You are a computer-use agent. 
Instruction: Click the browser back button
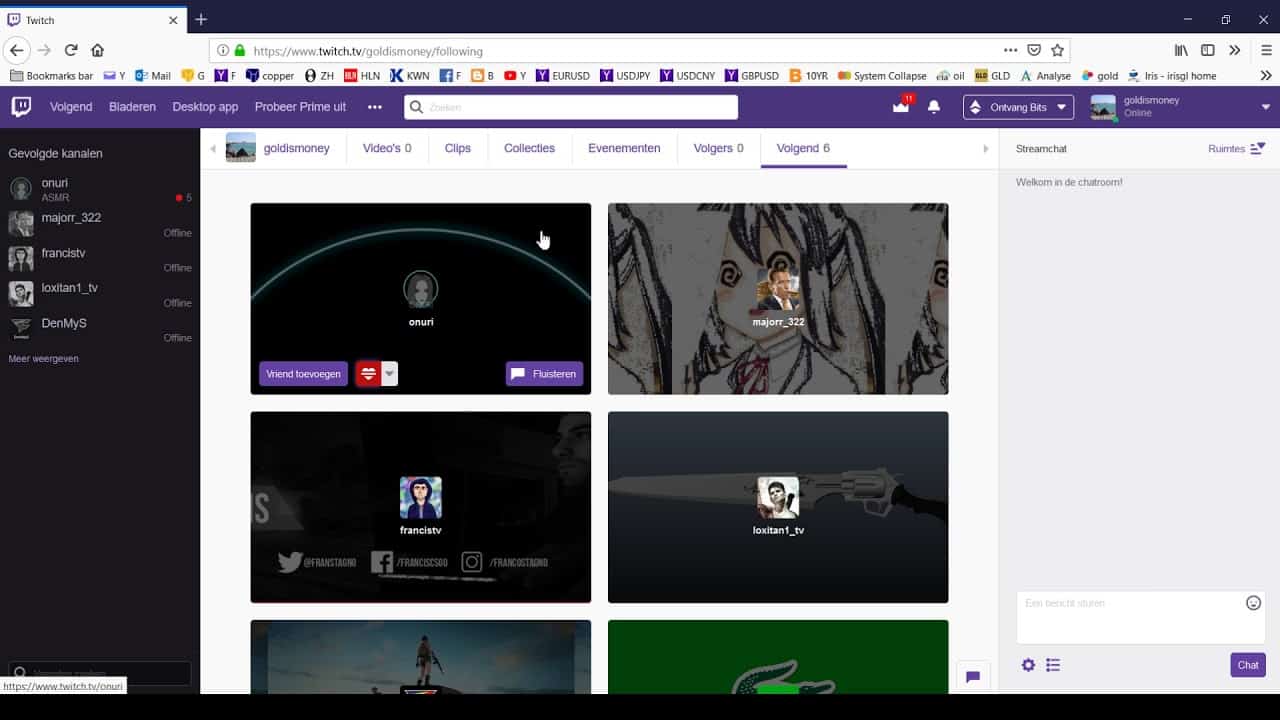[16, 50]
